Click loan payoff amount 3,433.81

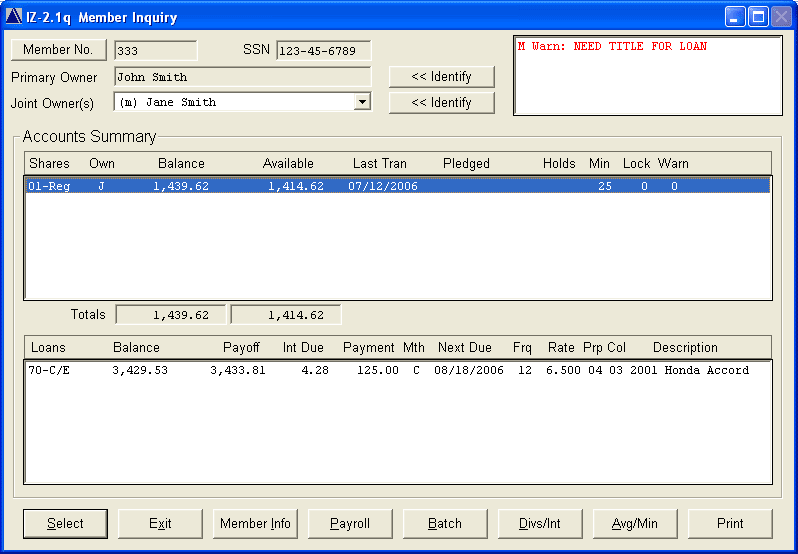click(238, 370)
